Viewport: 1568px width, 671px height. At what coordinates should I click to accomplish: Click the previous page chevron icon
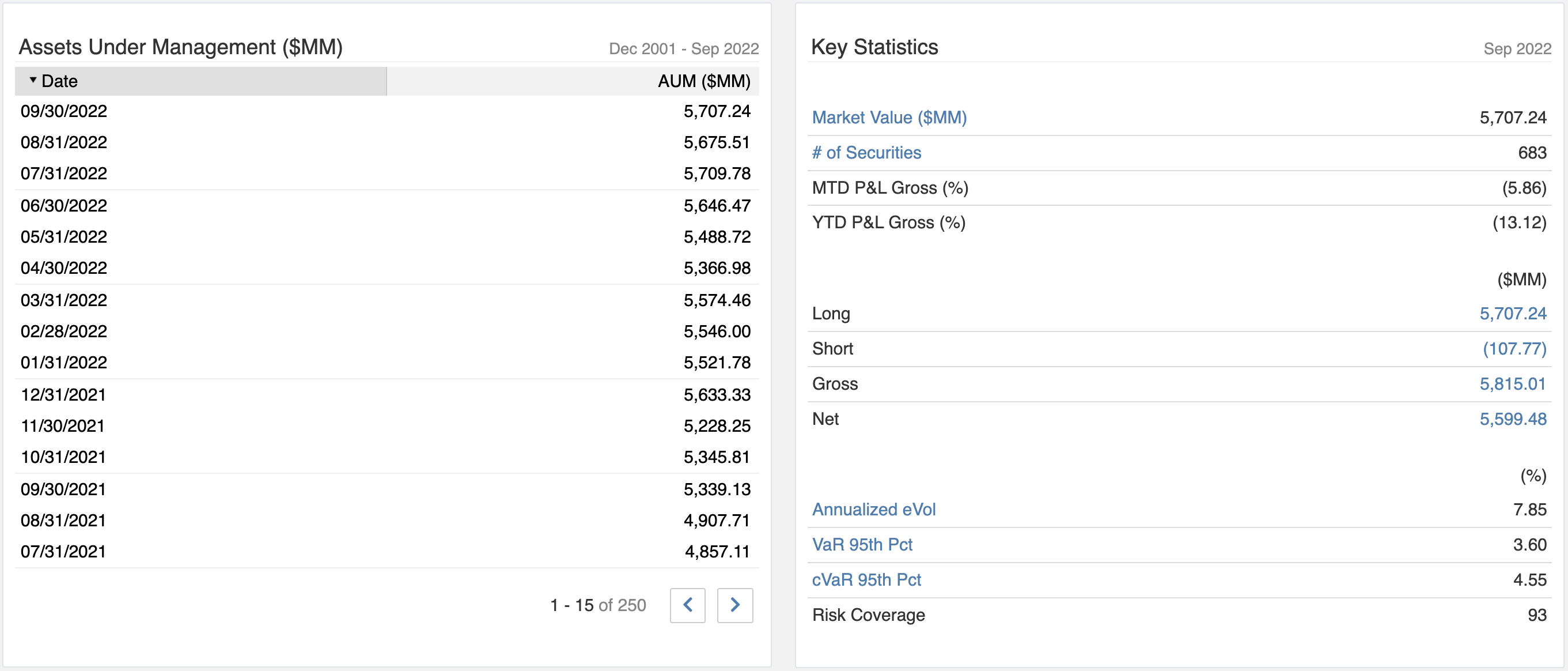[687, 605]
